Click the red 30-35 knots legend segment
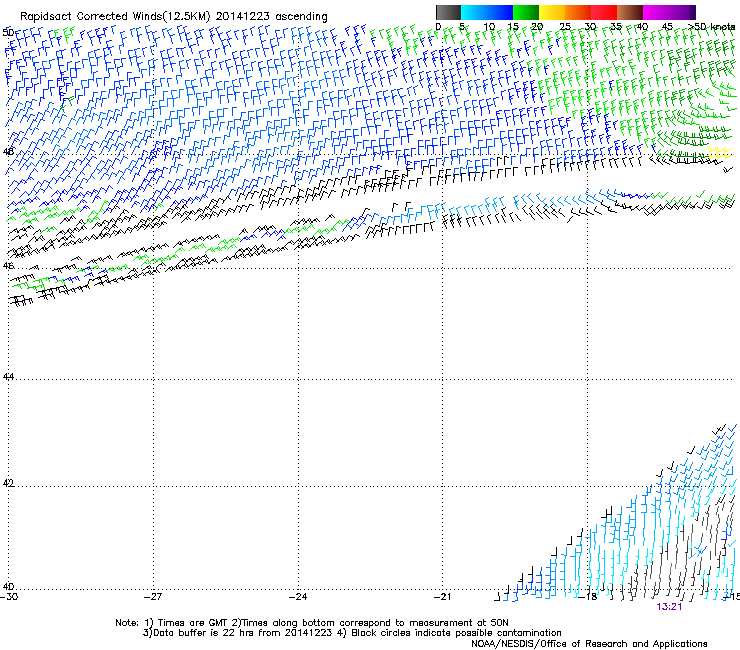 pyautogui.click(x=604, y=12)
